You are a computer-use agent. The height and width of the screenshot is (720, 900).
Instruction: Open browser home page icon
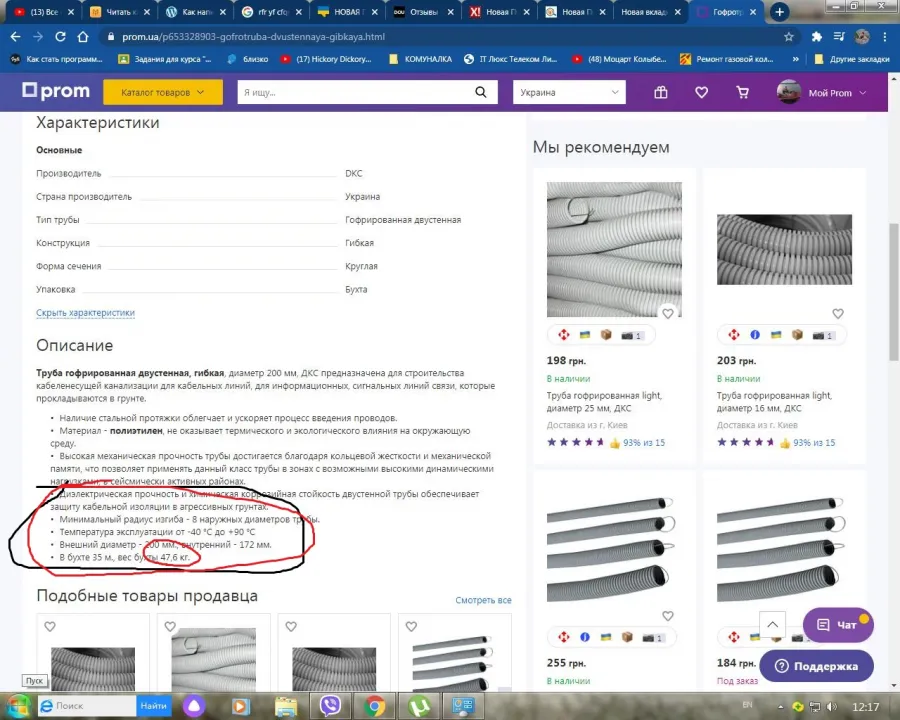(83, 37)
